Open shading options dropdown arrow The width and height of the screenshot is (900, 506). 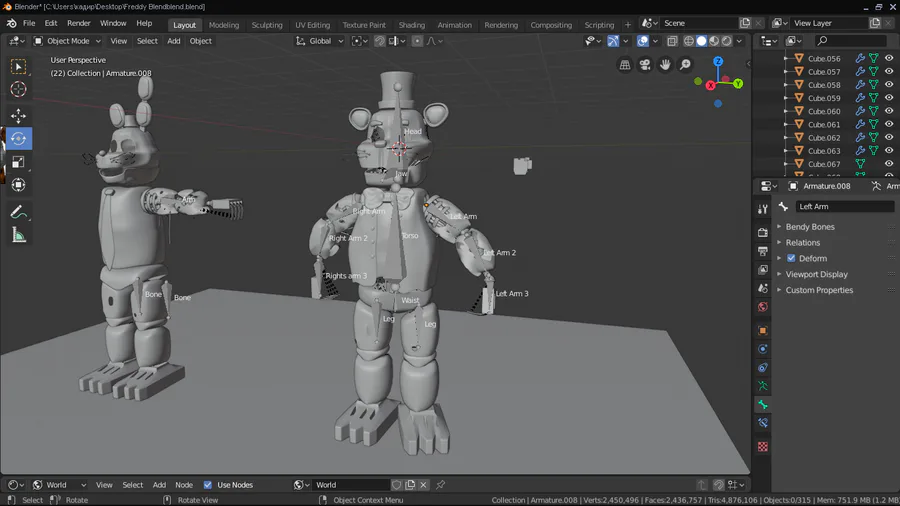tap(739, 41)
